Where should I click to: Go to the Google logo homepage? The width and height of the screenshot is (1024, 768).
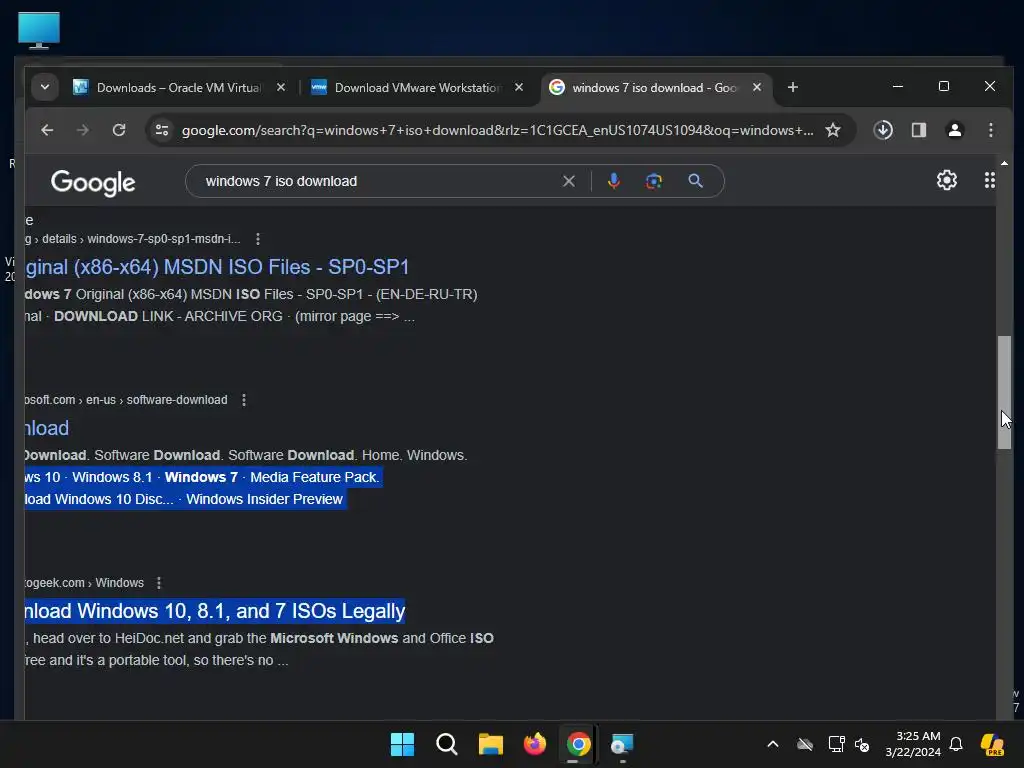[x=93, y=182]
